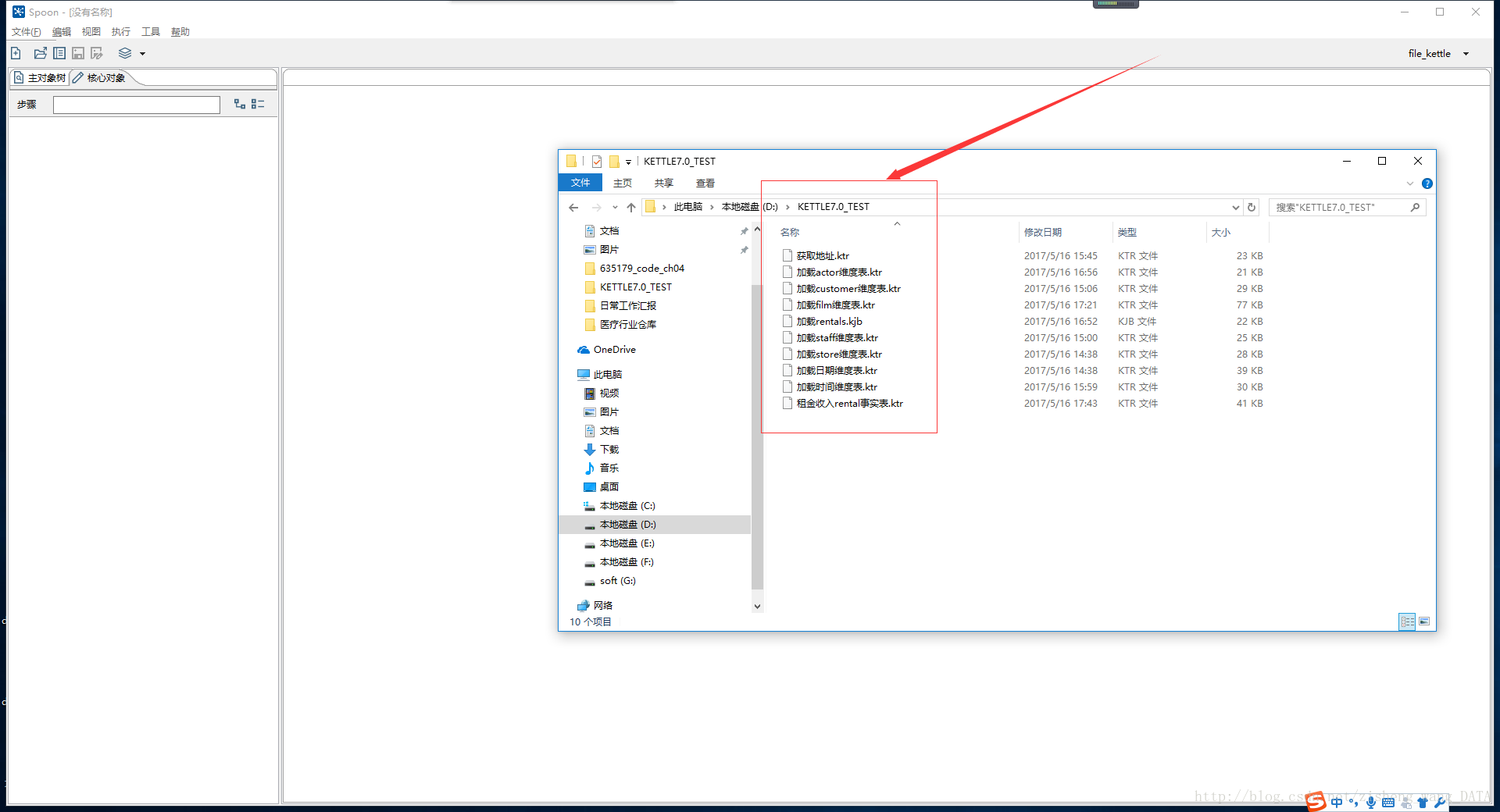Image resolution: width=1500 pixels, height=812 pixels.
Task: Select 日常工作汇报 folder in navigation pane
Action: click(x=627, y=306)
